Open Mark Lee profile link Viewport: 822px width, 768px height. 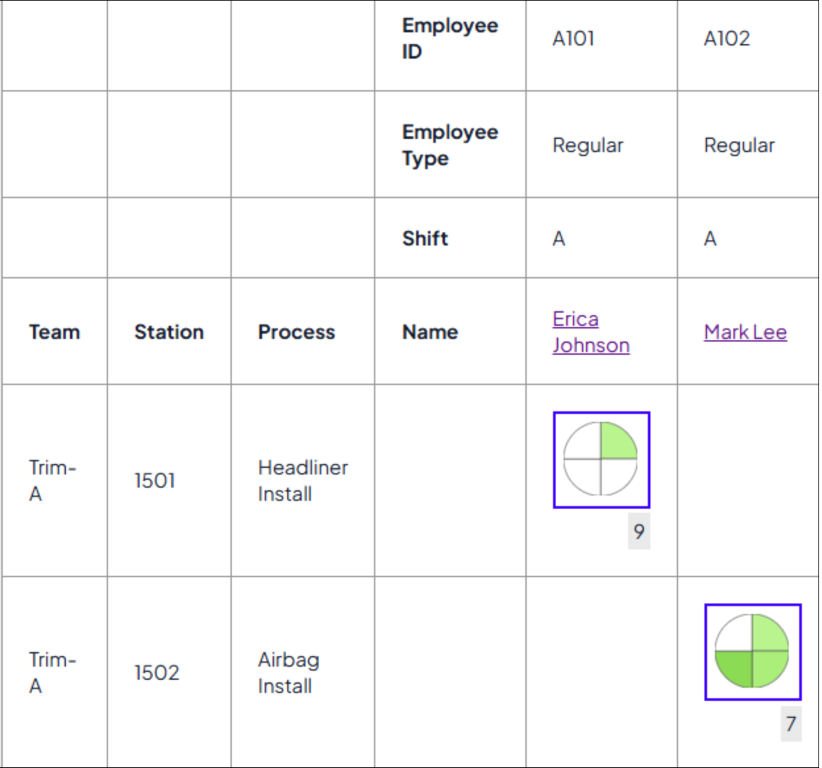point(745,332)
